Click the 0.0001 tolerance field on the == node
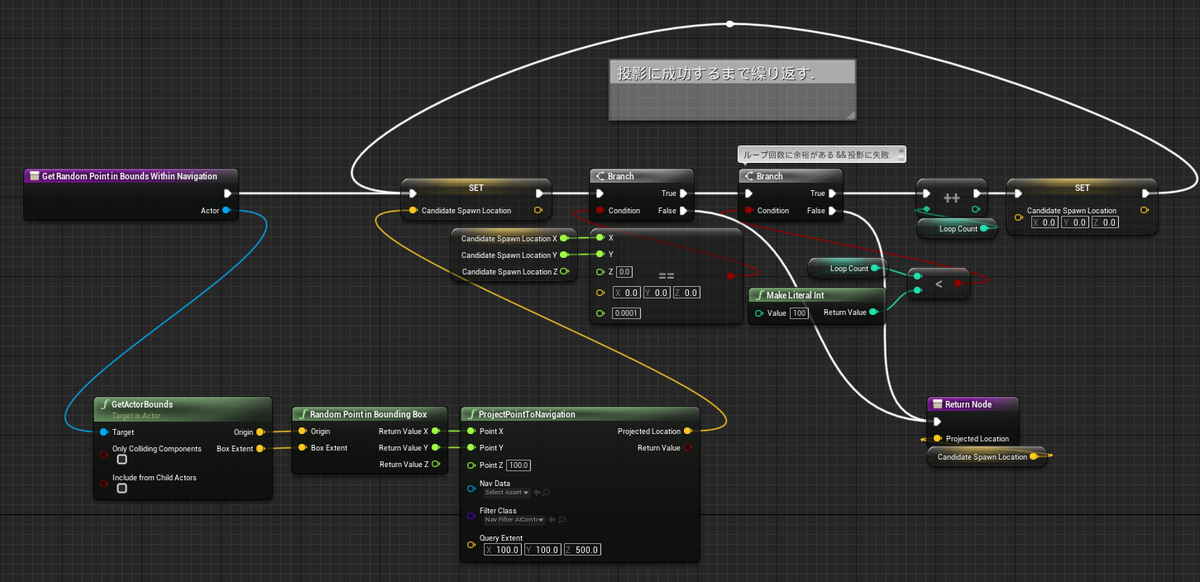This screenshot has height=582, width=1200. (626, 314)
